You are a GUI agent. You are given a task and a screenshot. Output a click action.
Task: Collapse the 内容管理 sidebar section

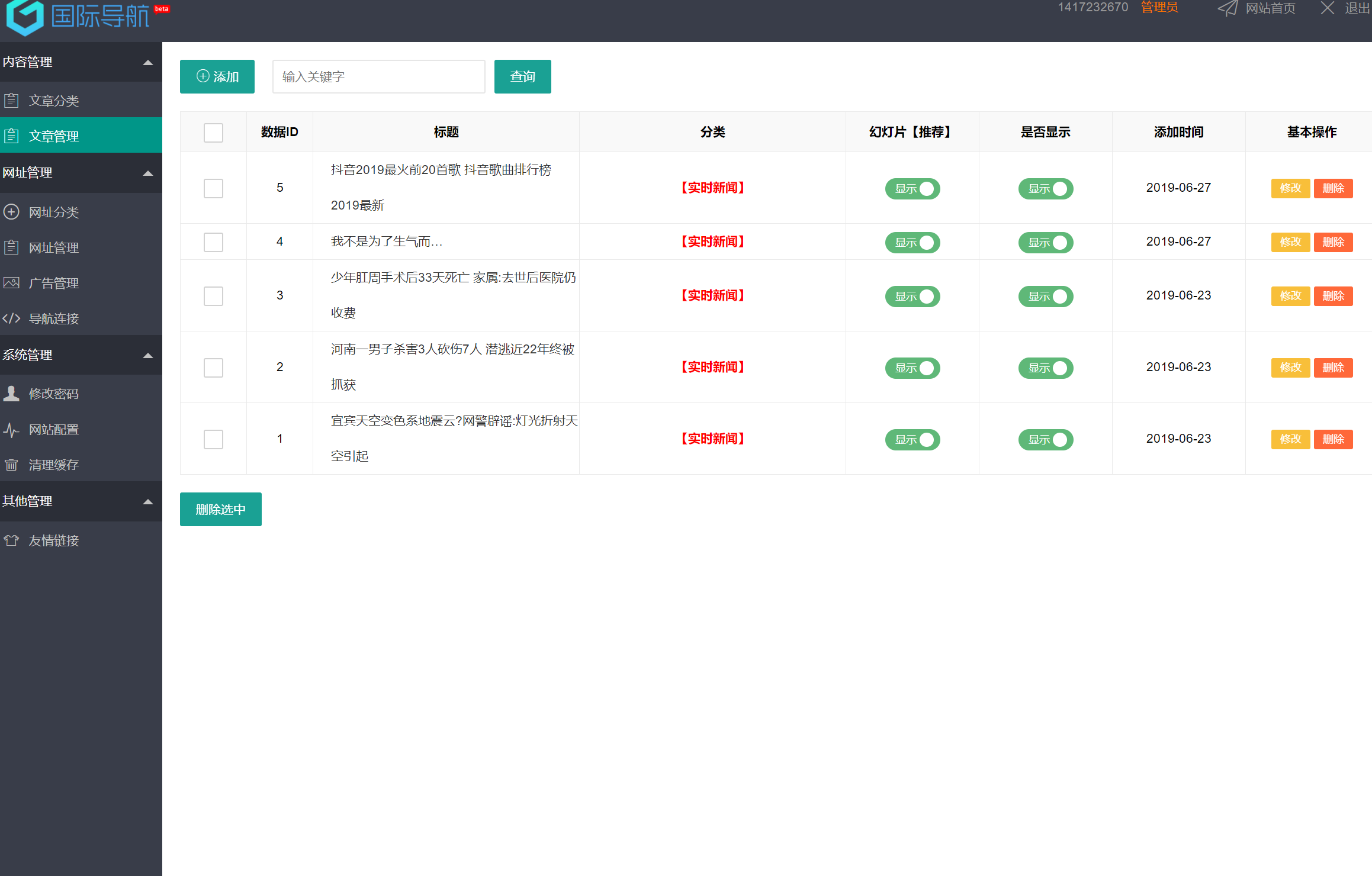pos(148,62)
